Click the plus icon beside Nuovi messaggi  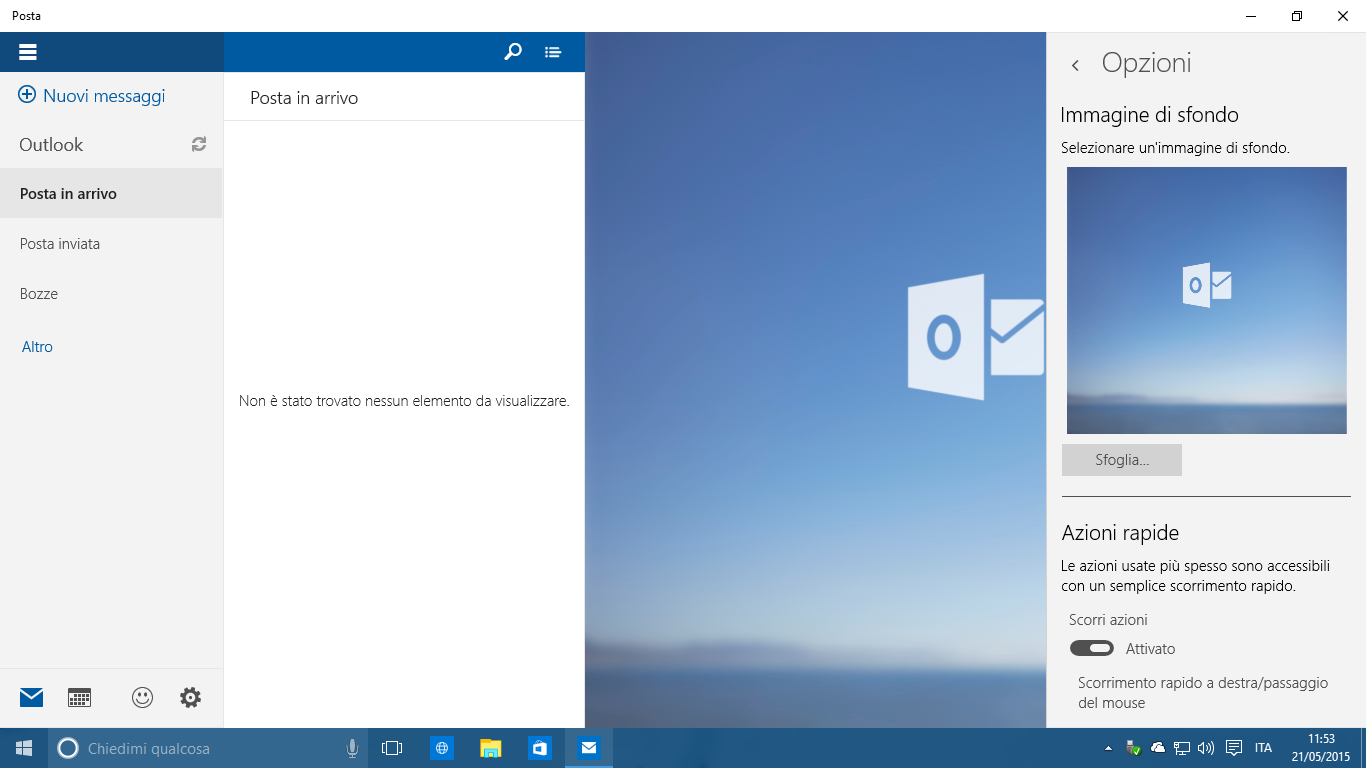click(x=27, y=96)
